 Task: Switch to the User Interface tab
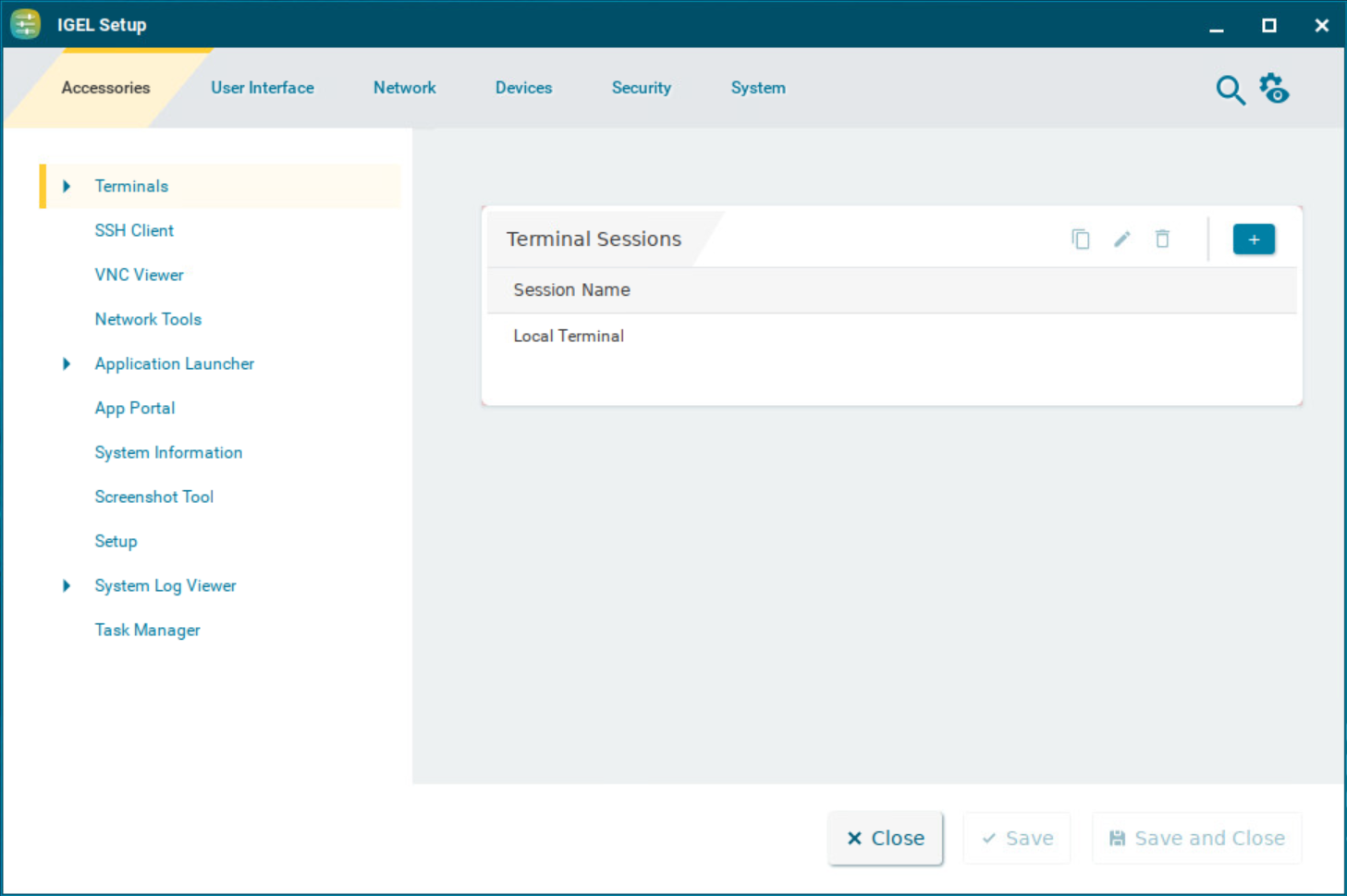(x=262, y=88)
